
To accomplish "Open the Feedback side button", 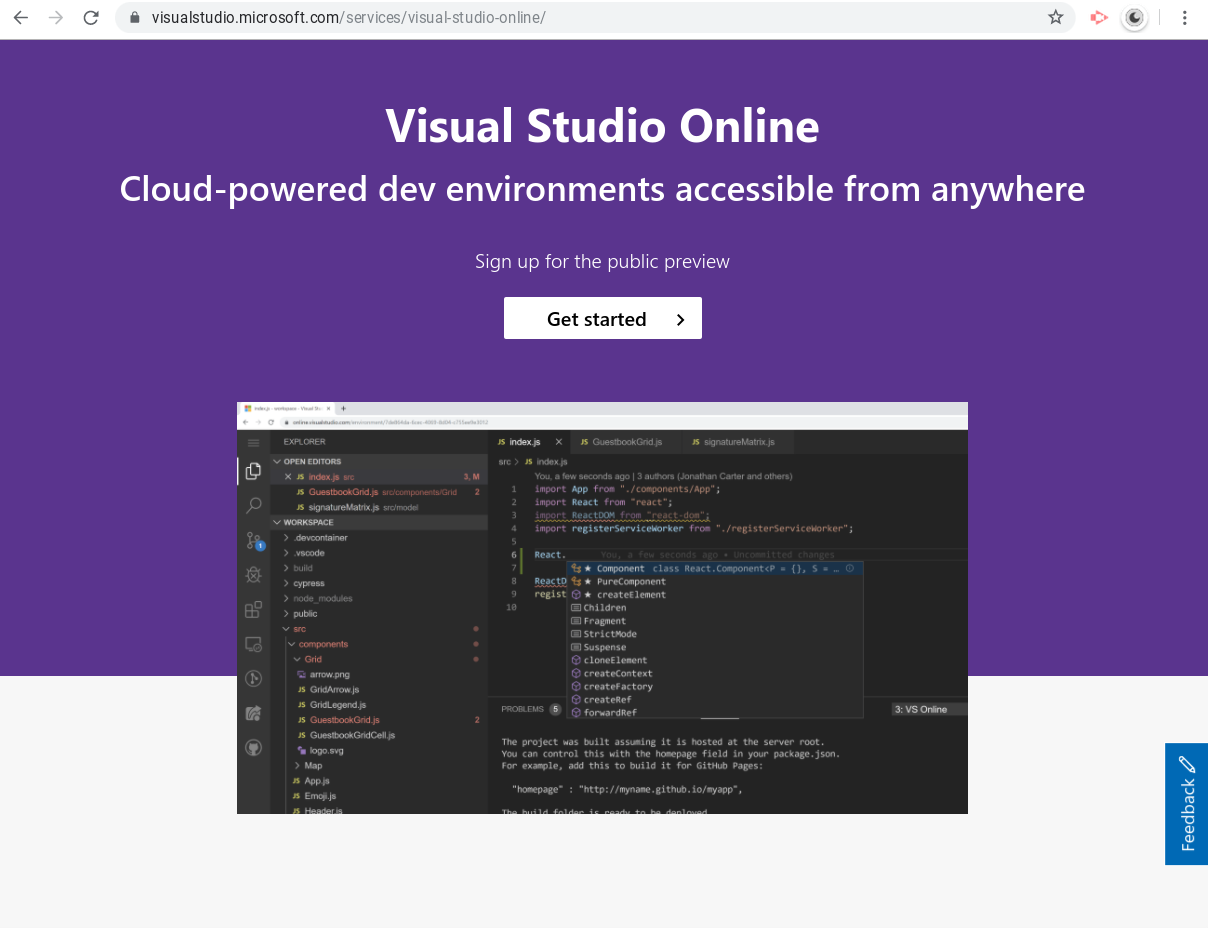I will [x=1186, y=804].
